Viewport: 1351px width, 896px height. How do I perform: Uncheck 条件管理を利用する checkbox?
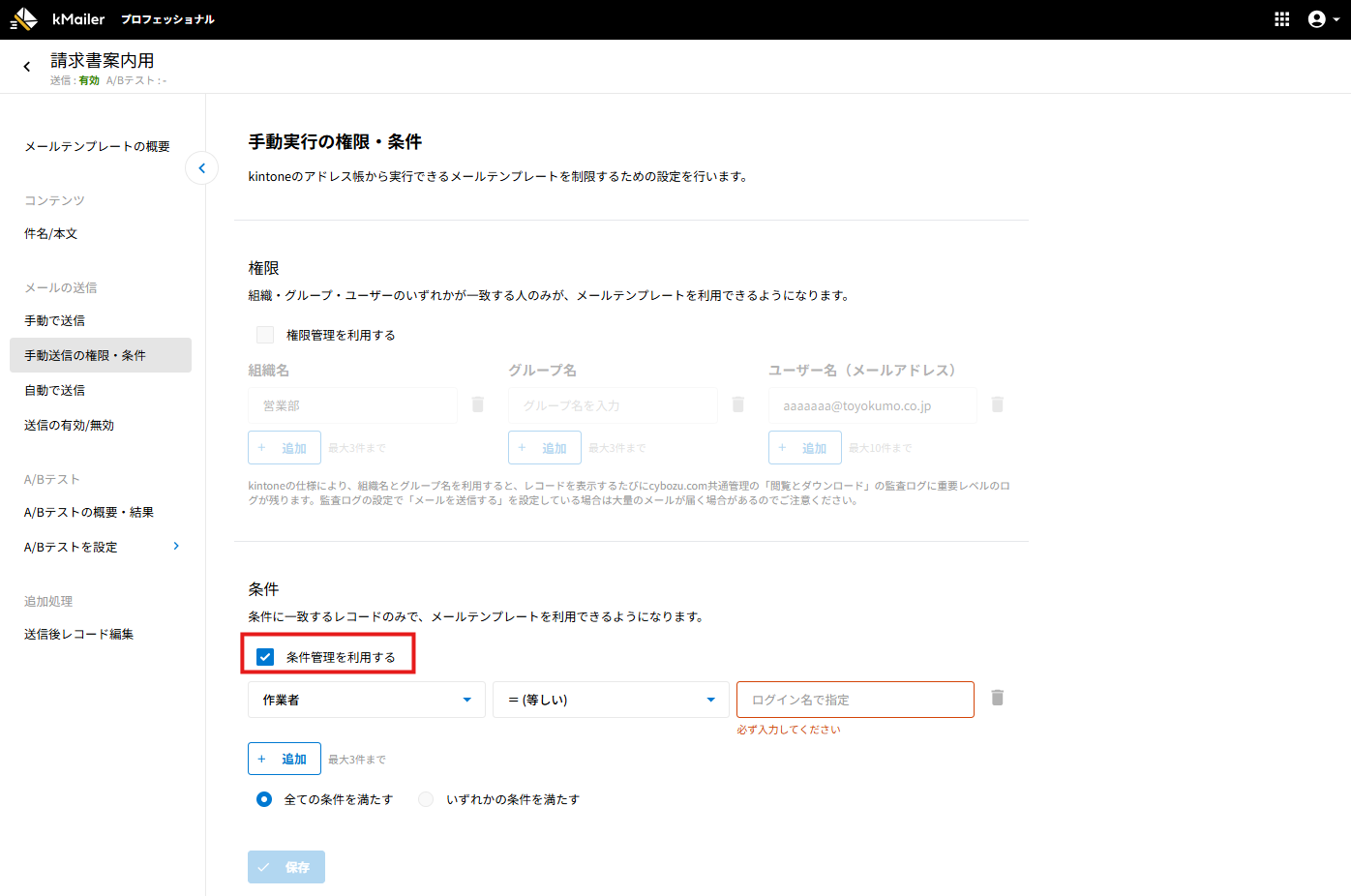[x=265, y=657]
